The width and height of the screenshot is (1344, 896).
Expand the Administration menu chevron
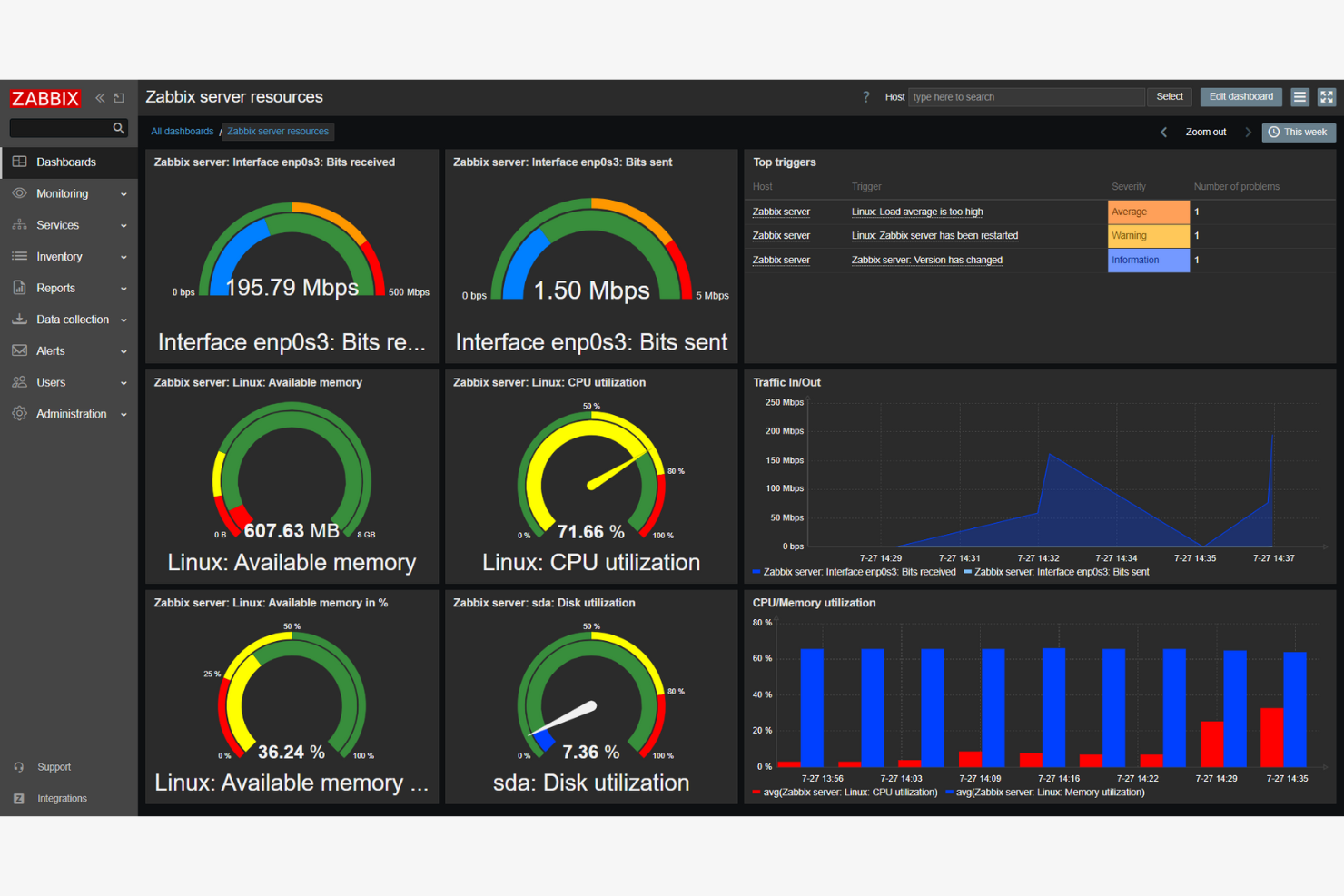point(124,415)
